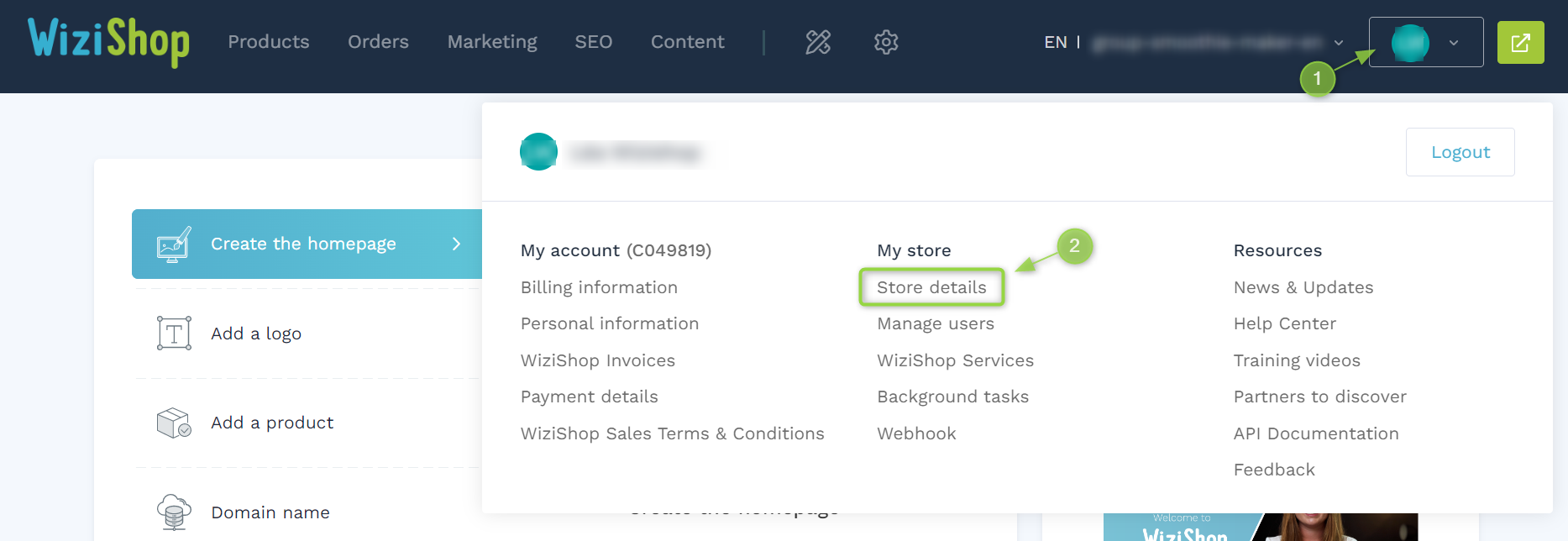
Task: Select the Create the homepage step
Action: [307, 244]
